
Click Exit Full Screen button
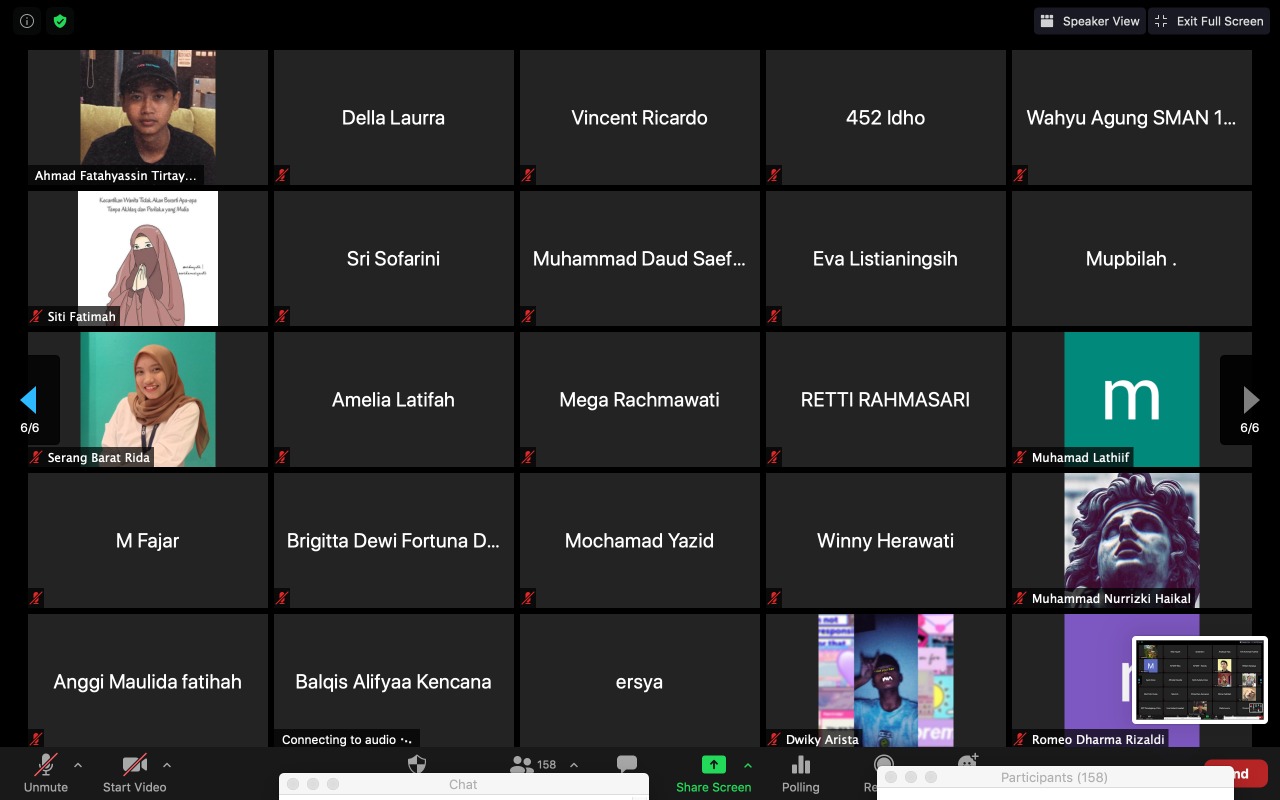pyautogui.click(x=1208, y=21)
